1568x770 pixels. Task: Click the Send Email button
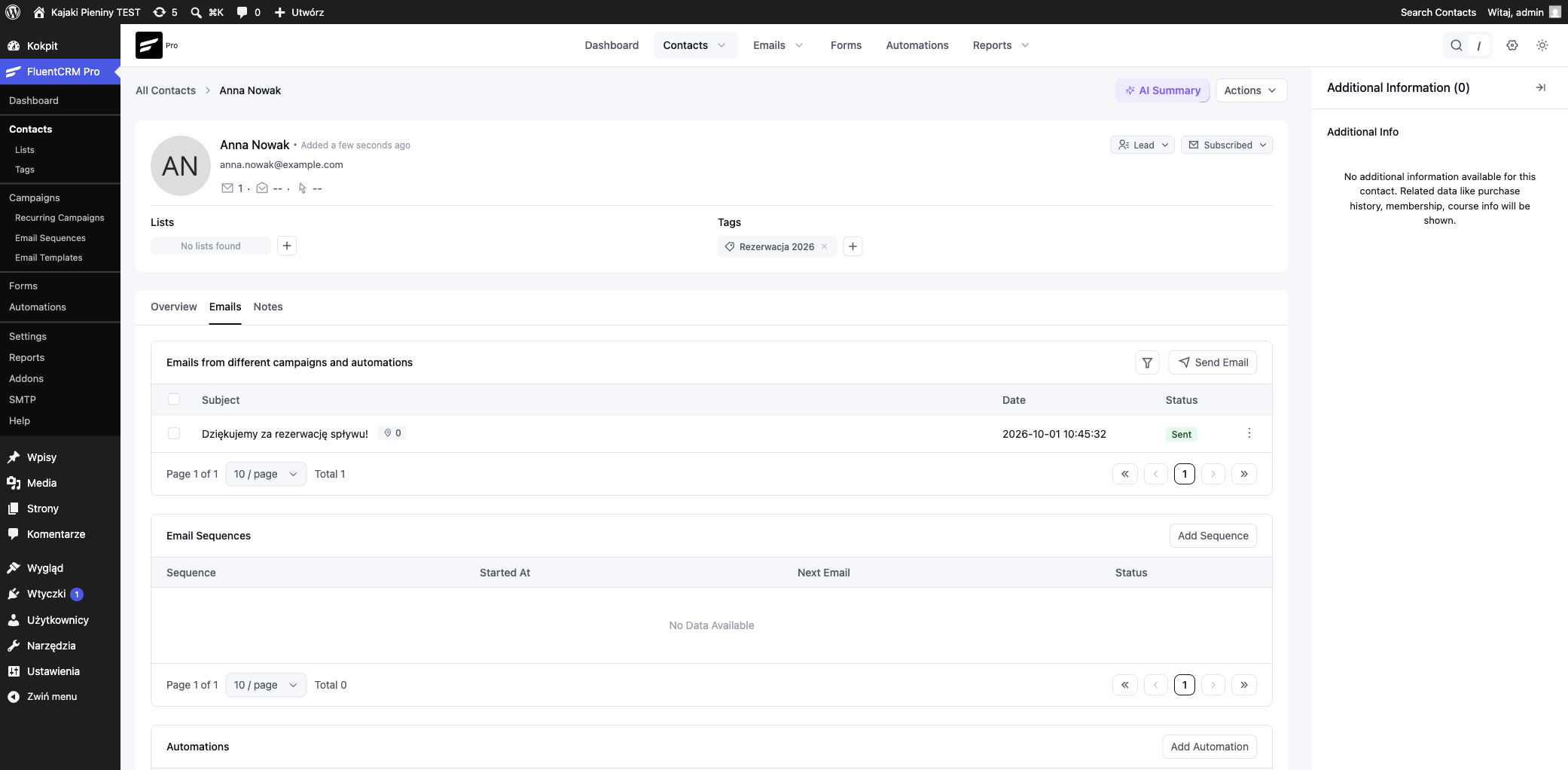pos(1213,362)
